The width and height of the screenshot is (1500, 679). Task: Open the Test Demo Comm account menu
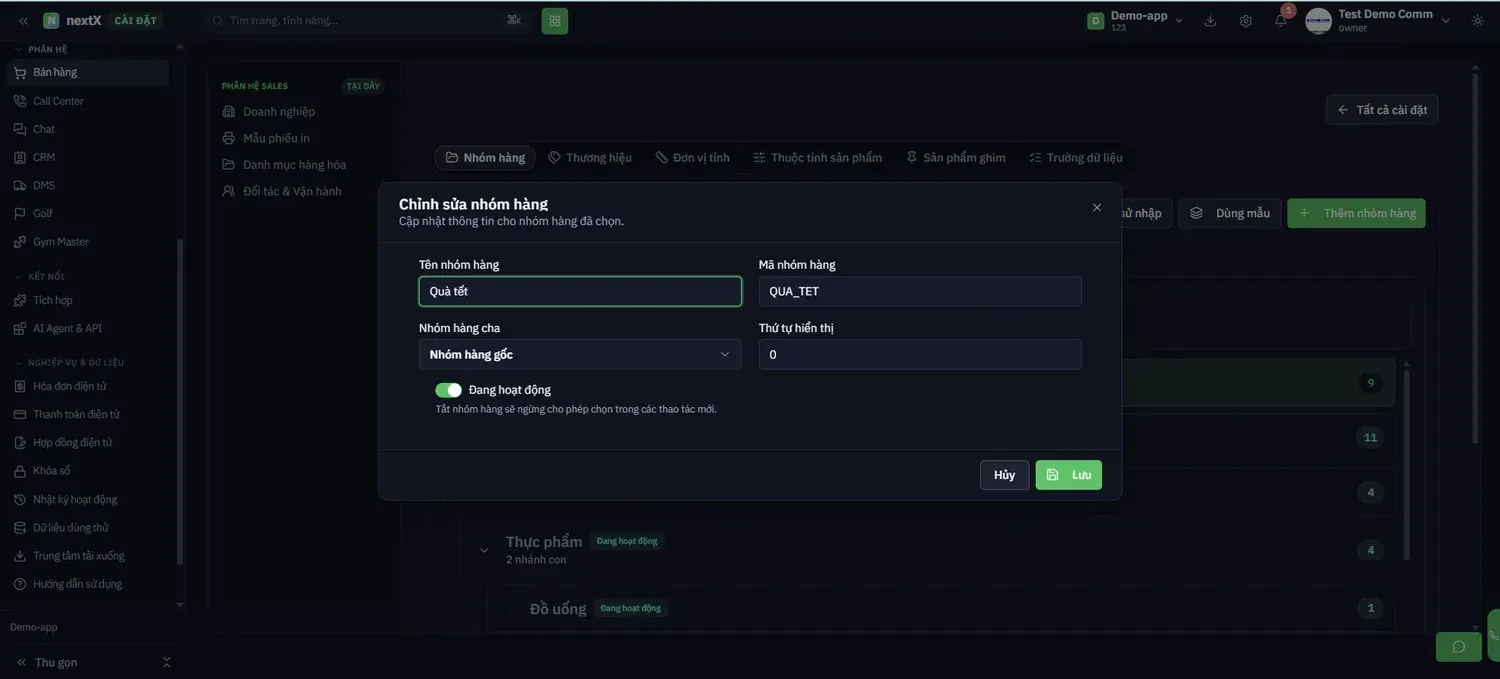coord(1378,21)
